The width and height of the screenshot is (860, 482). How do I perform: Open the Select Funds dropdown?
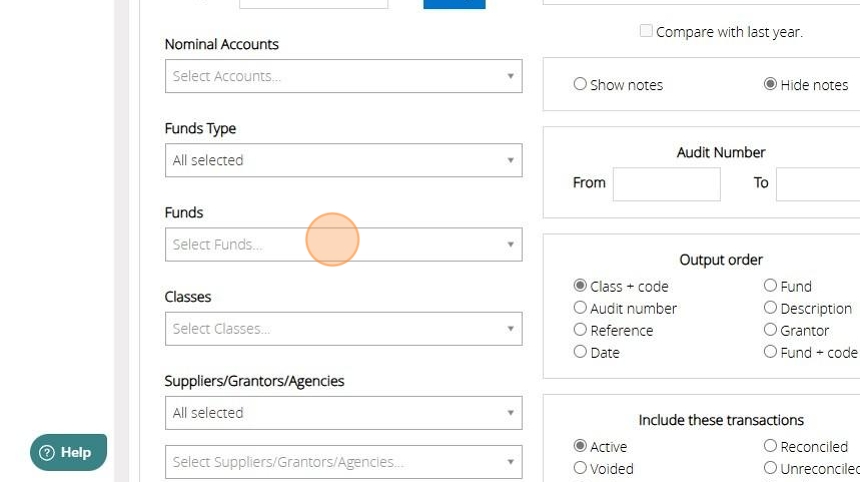tap(343, 244)
